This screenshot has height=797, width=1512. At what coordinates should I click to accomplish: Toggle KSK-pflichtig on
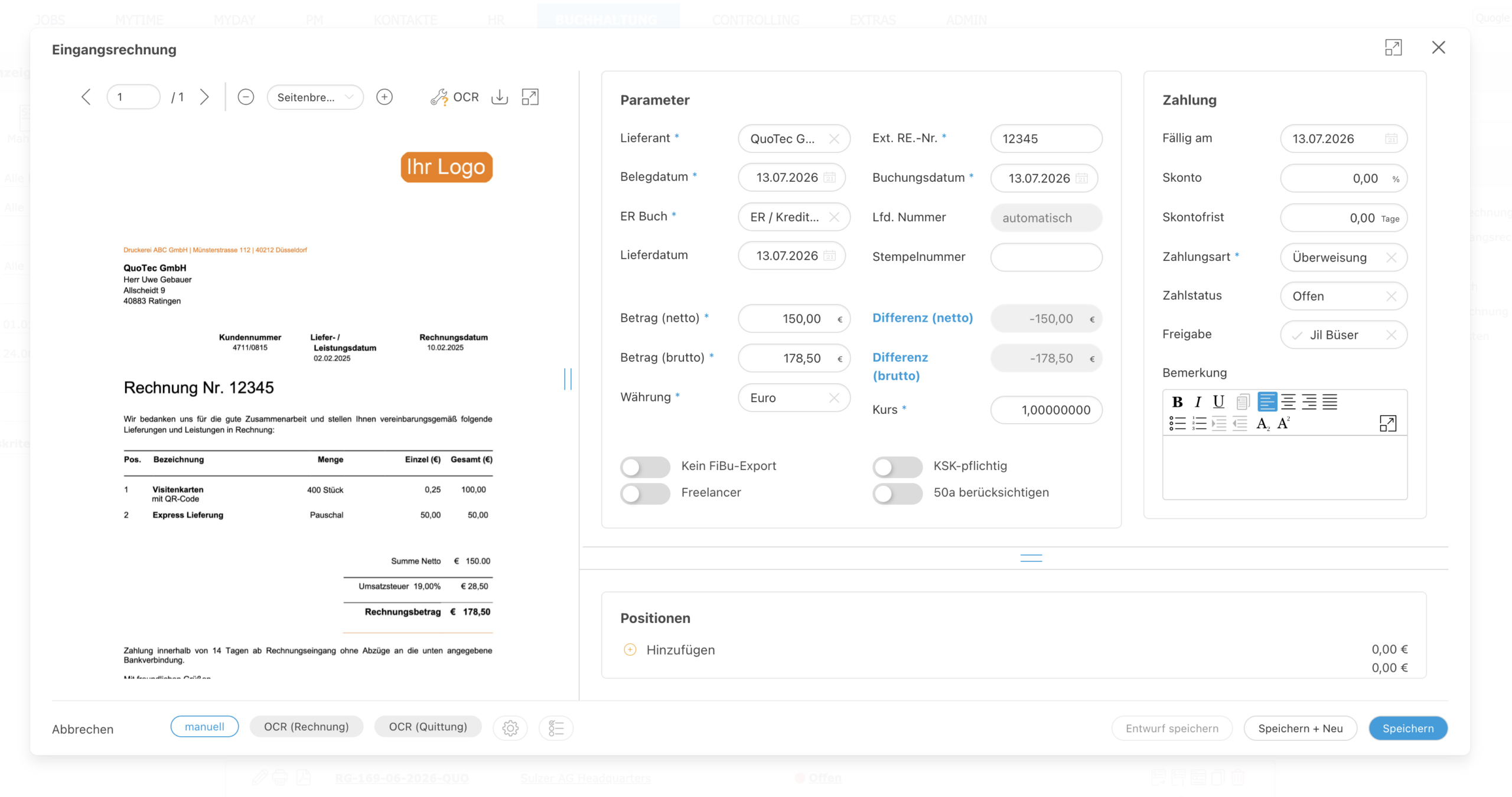pos(897,466)
